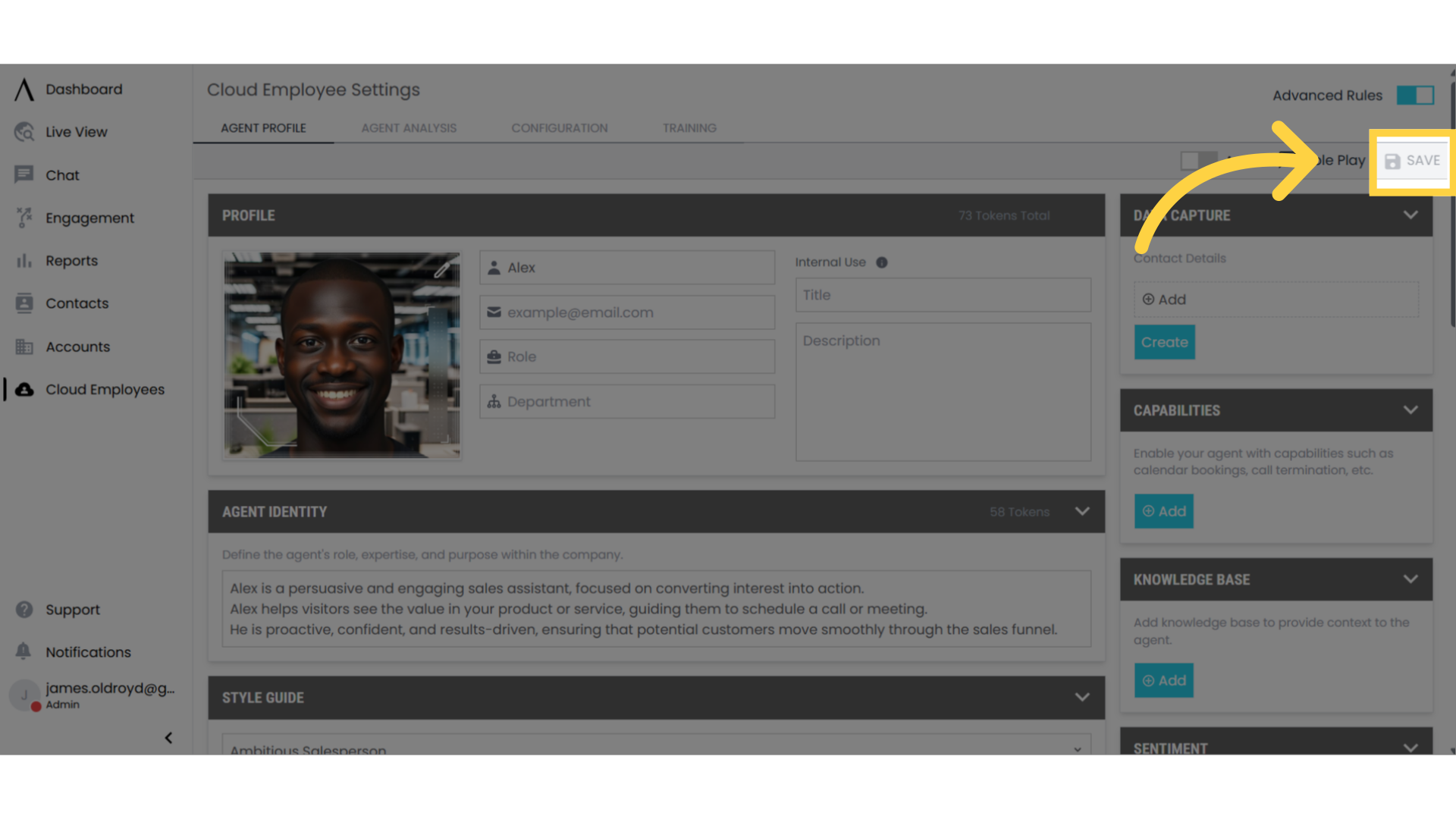The width and height of the screenshot is (1456, 819).
Task: Click the Cloud Employees cloud icon
Action: coord(24,390)
